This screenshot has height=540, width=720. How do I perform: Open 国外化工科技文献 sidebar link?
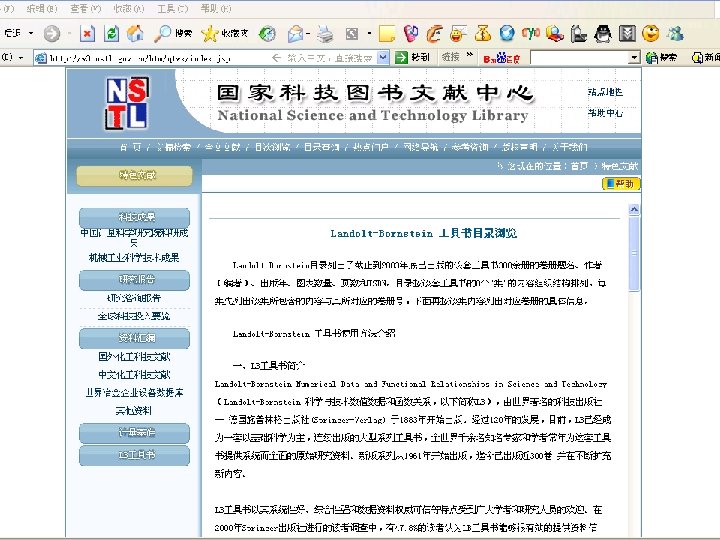134,357
